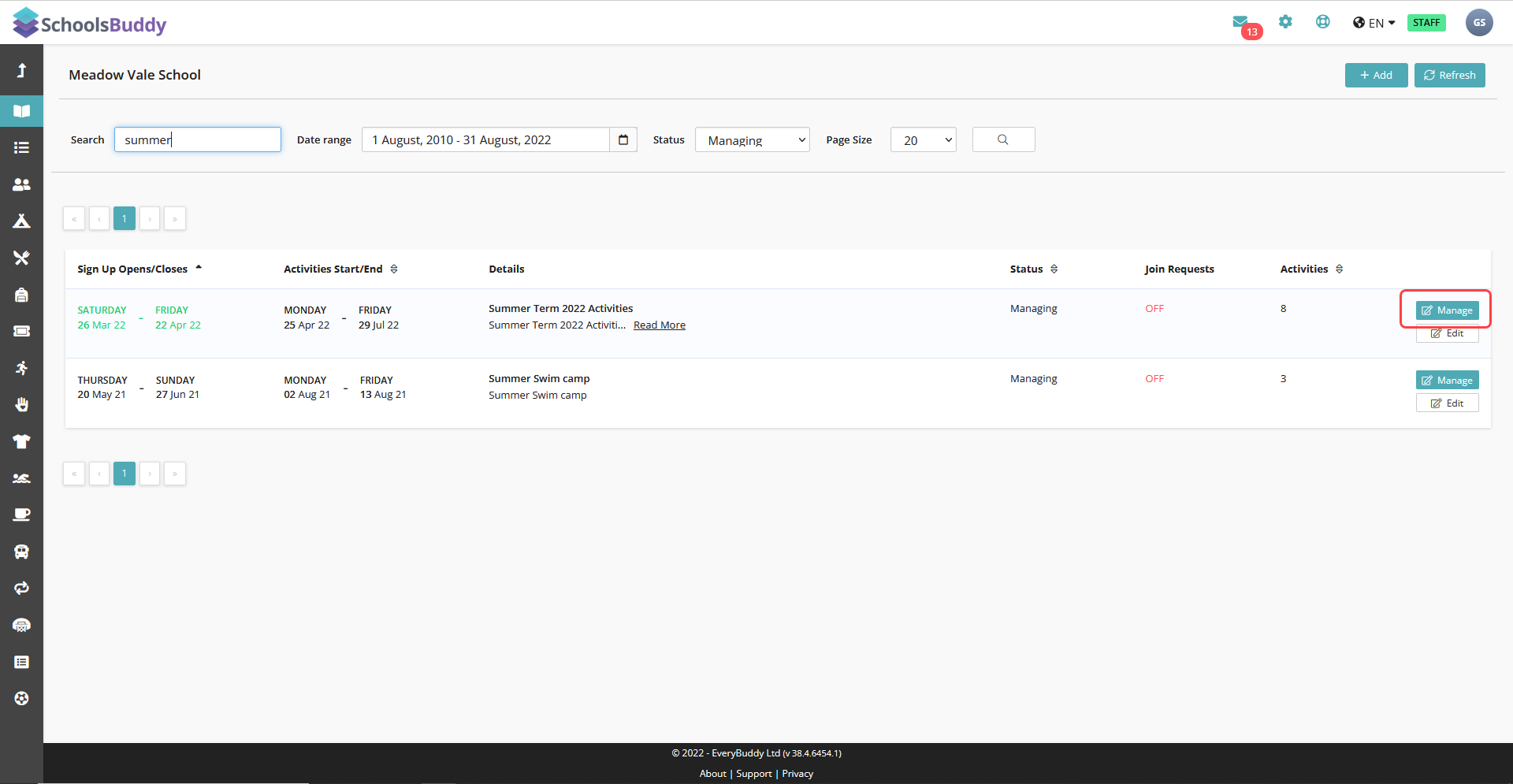Click the STAFF badge

pyautogui.click(x=1426, y=23)
